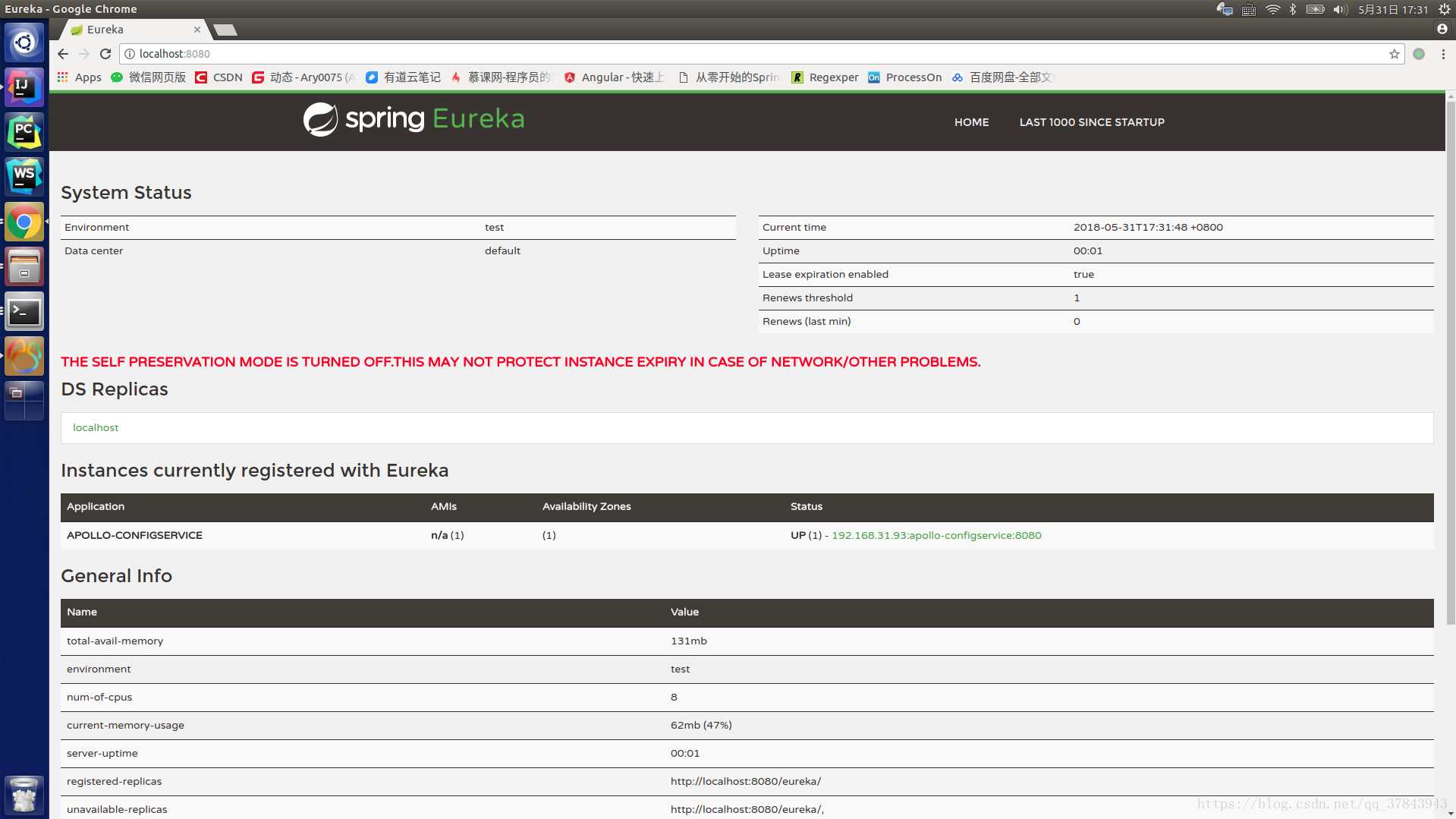Click green extension icon in toolbar
This screenshot has width=1456, height=819.
1419,54
